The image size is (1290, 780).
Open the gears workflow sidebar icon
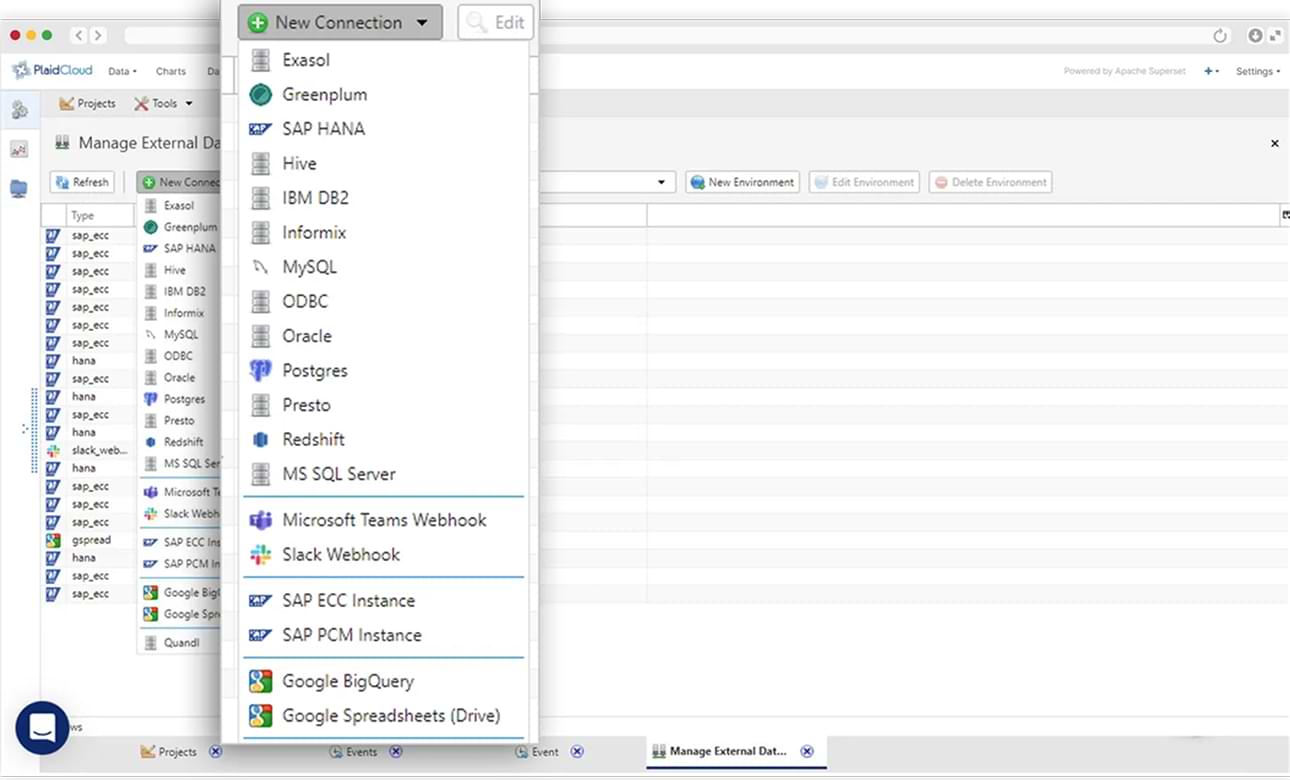tap(19, 110)
